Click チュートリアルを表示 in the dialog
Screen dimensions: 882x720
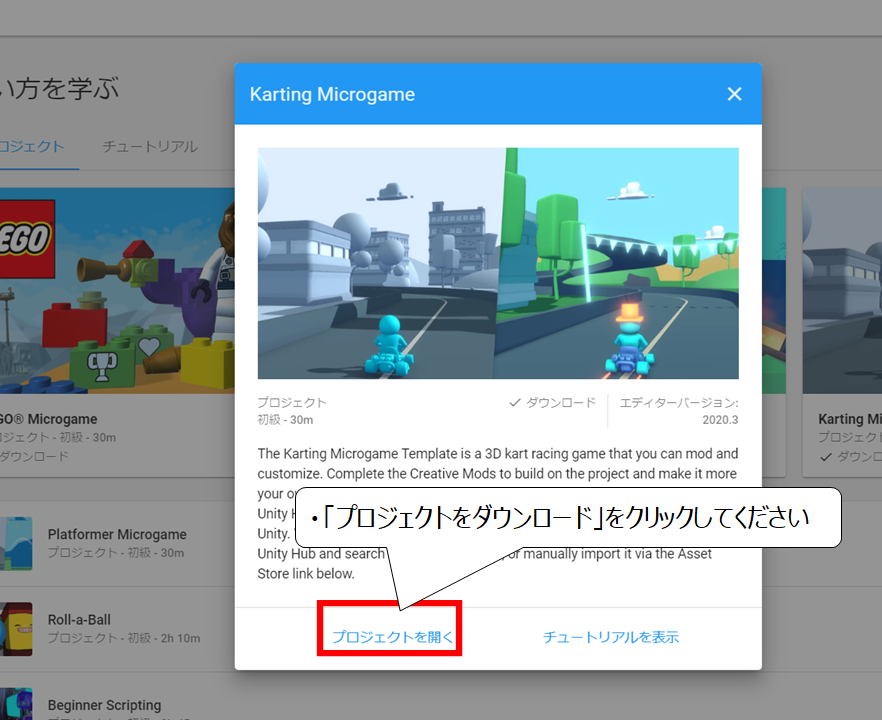pos(611,637)
